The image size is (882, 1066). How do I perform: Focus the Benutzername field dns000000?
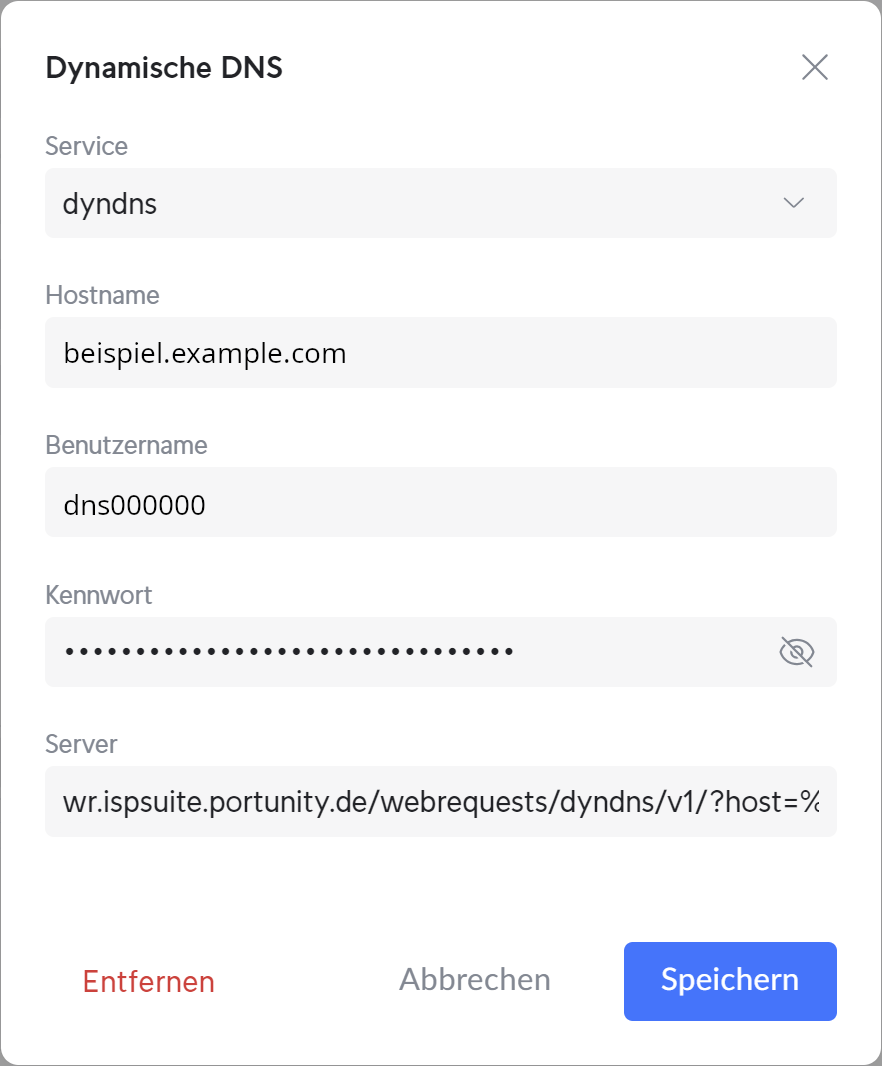pos(441,502)
